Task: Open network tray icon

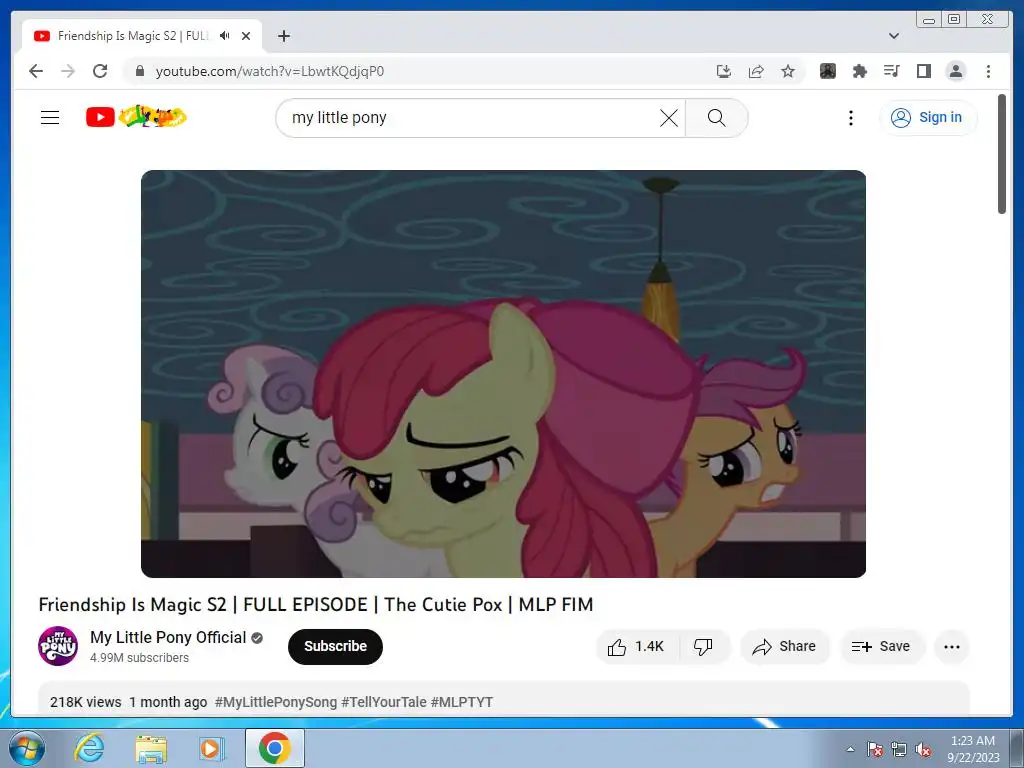Action: (x=899, y=749)
